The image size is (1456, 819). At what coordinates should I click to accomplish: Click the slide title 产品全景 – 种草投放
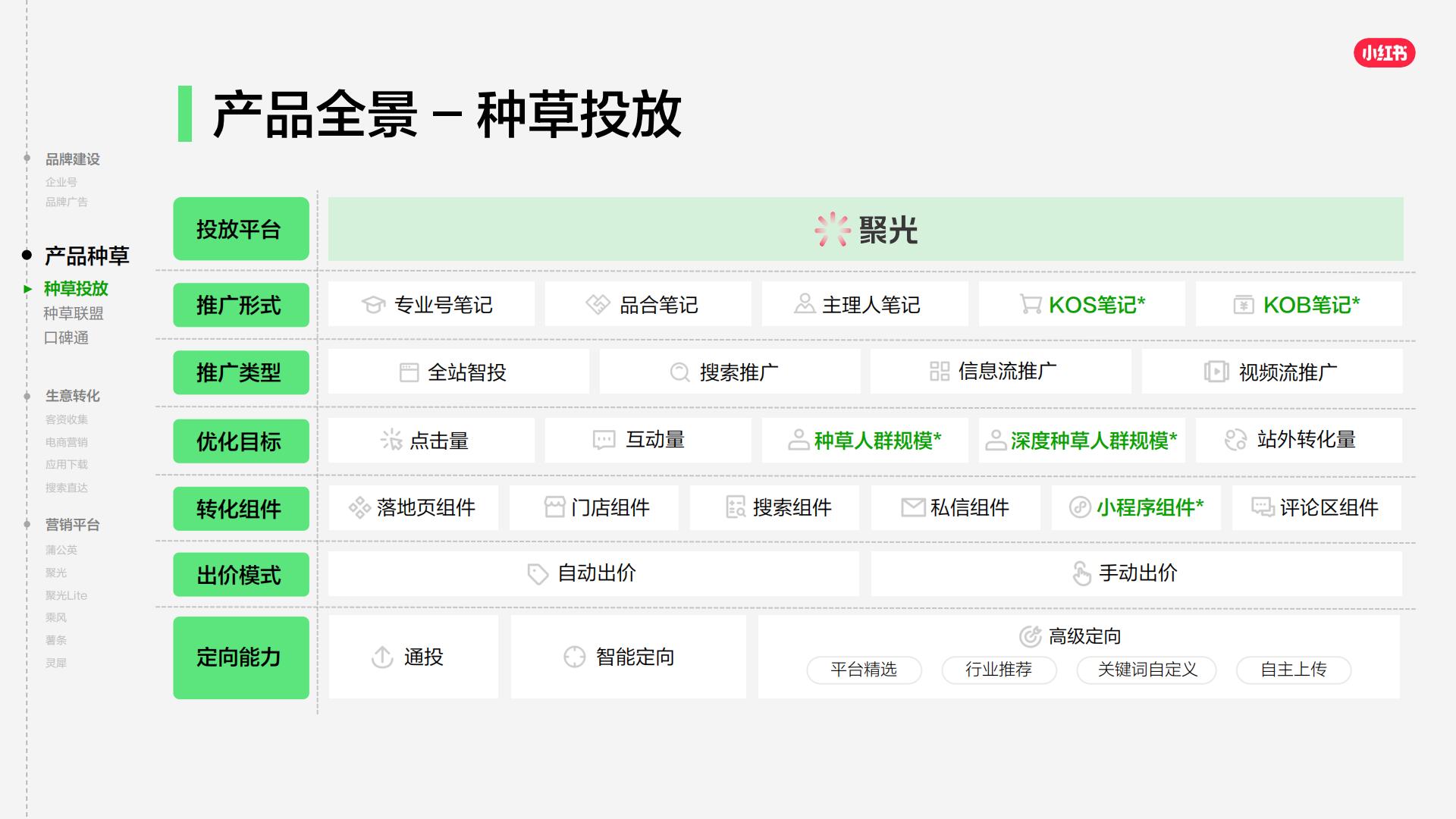(x=447, y=115)
